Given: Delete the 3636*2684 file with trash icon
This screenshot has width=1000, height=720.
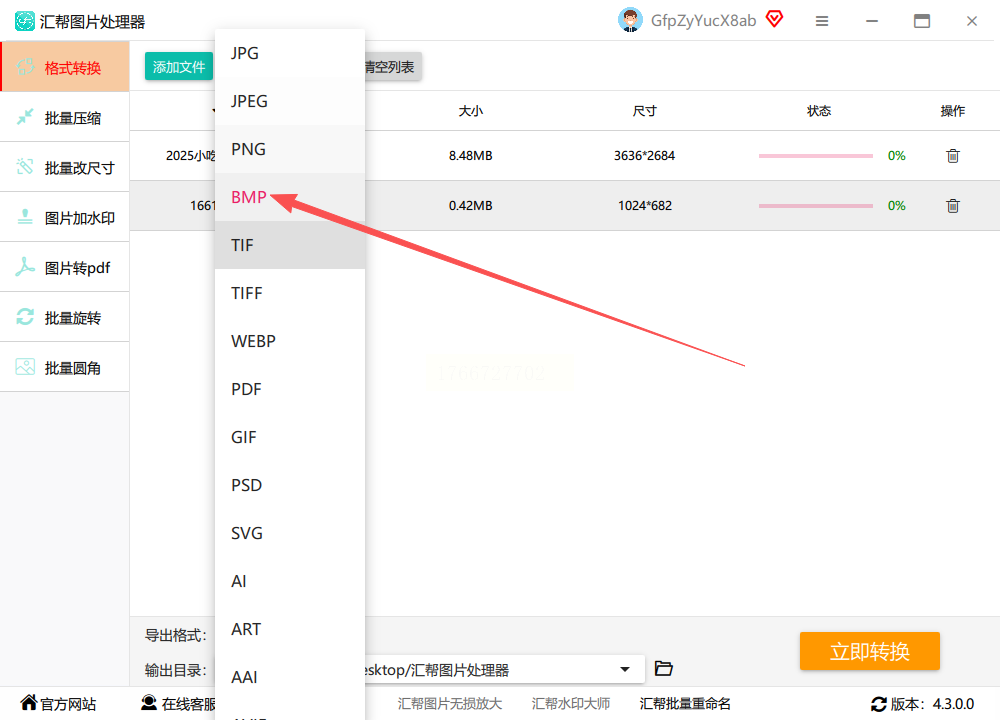Looking at the screenshot, I should (953, 156).
